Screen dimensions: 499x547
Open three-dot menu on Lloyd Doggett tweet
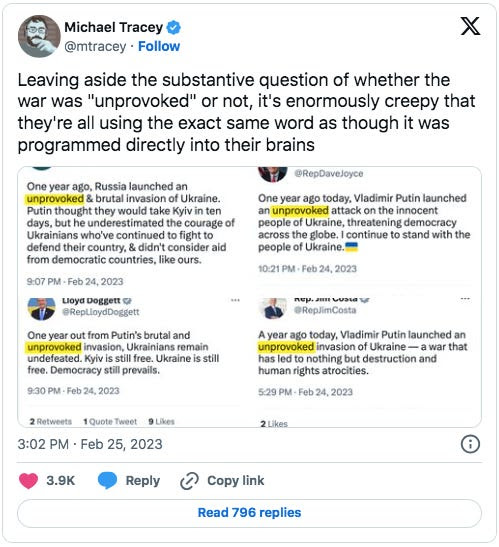click(235, 300)
